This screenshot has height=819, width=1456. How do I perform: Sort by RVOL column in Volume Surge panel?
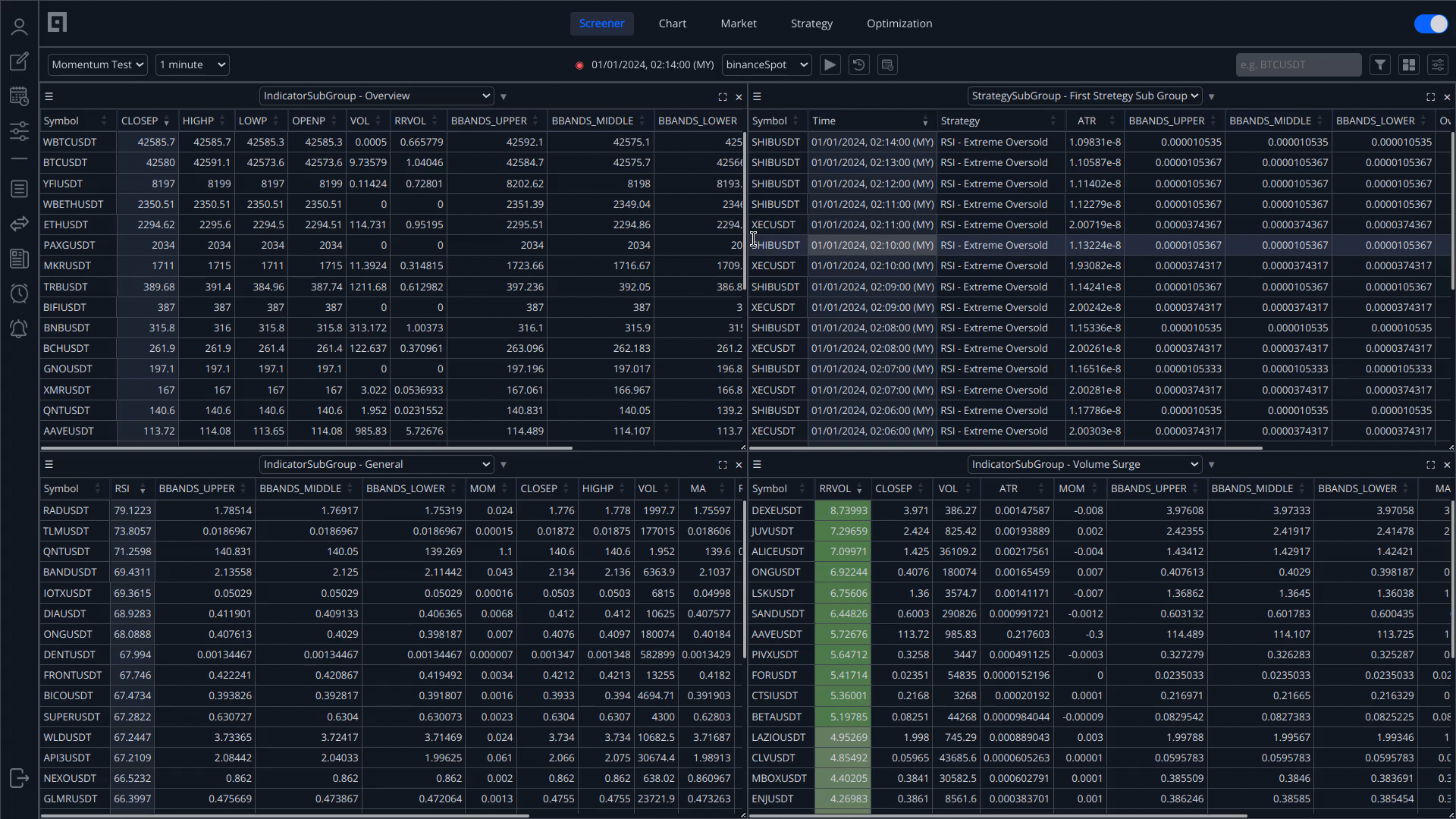tap(835, 489)
